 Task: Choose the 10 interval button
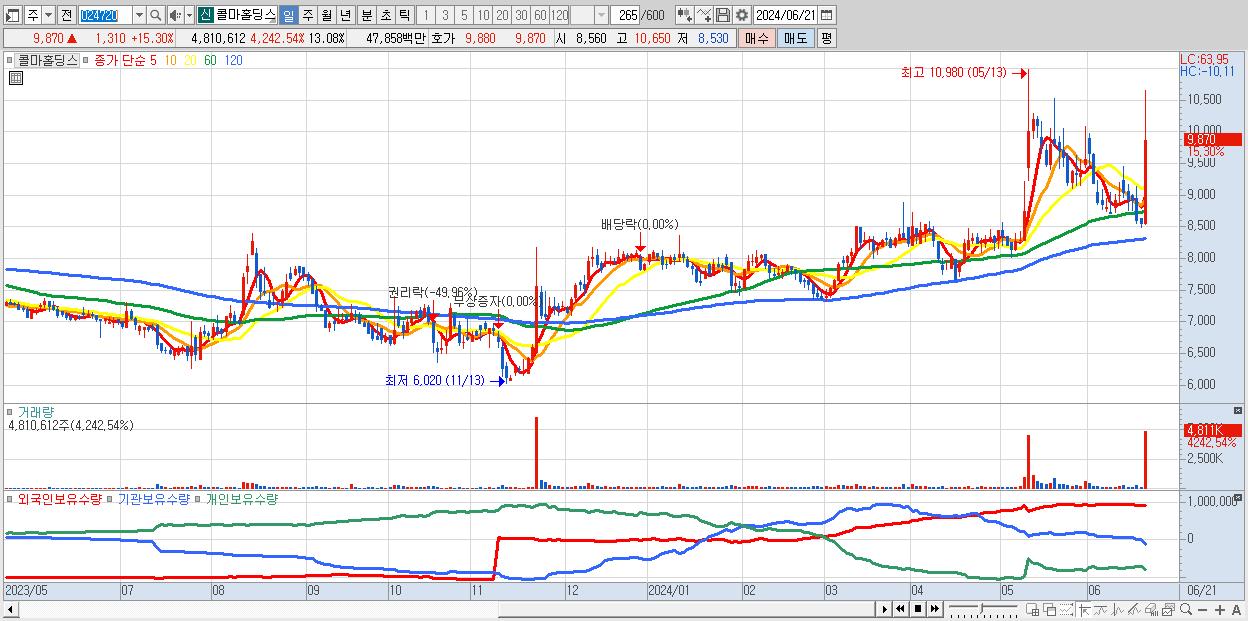pos(483,15)
